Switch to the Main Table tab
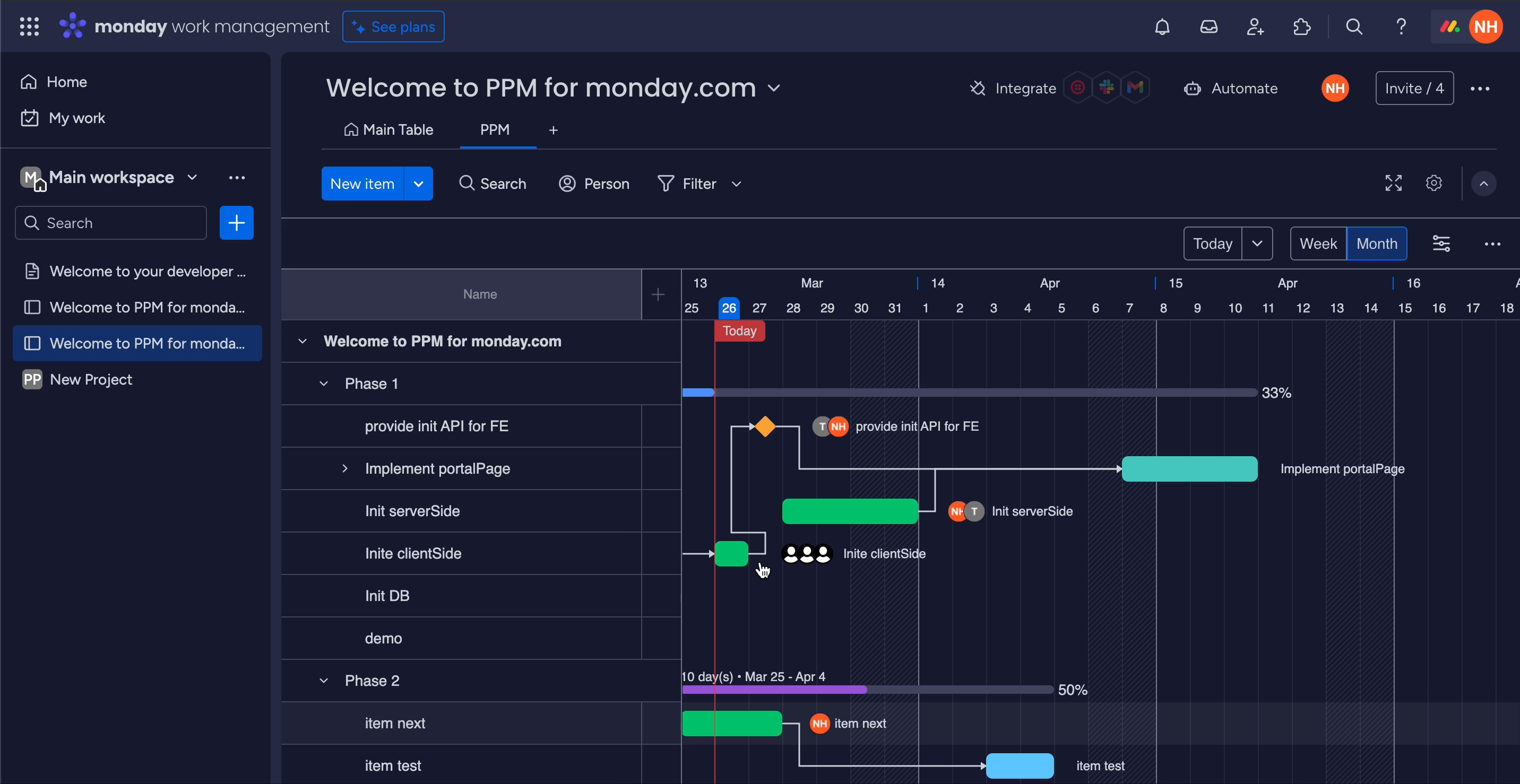Viewport: 1520px width, 784px height. 389,130
